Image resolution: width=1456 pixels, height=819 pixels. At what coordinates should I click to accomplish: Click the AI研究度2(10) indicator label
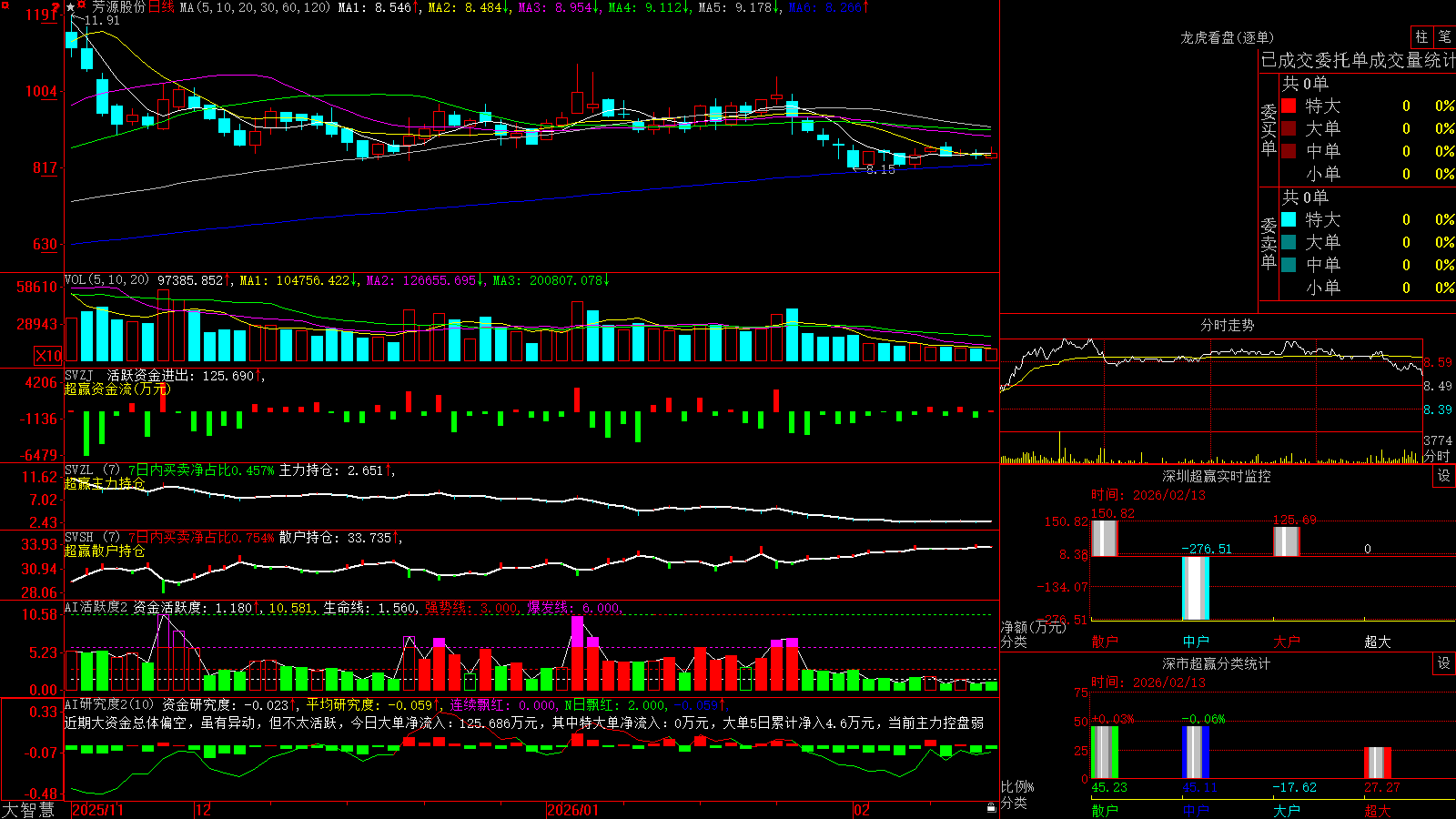point(109,703)
